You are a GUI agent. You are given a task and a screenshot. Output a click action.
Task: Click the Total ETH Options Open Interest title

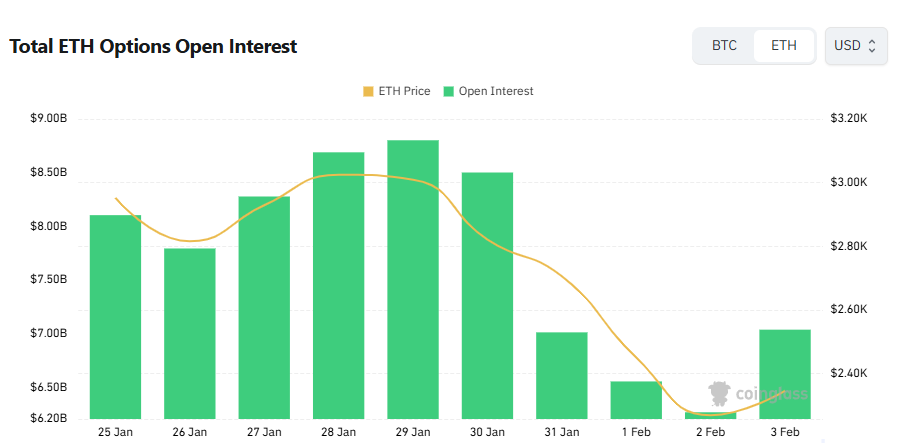(153, 47)
